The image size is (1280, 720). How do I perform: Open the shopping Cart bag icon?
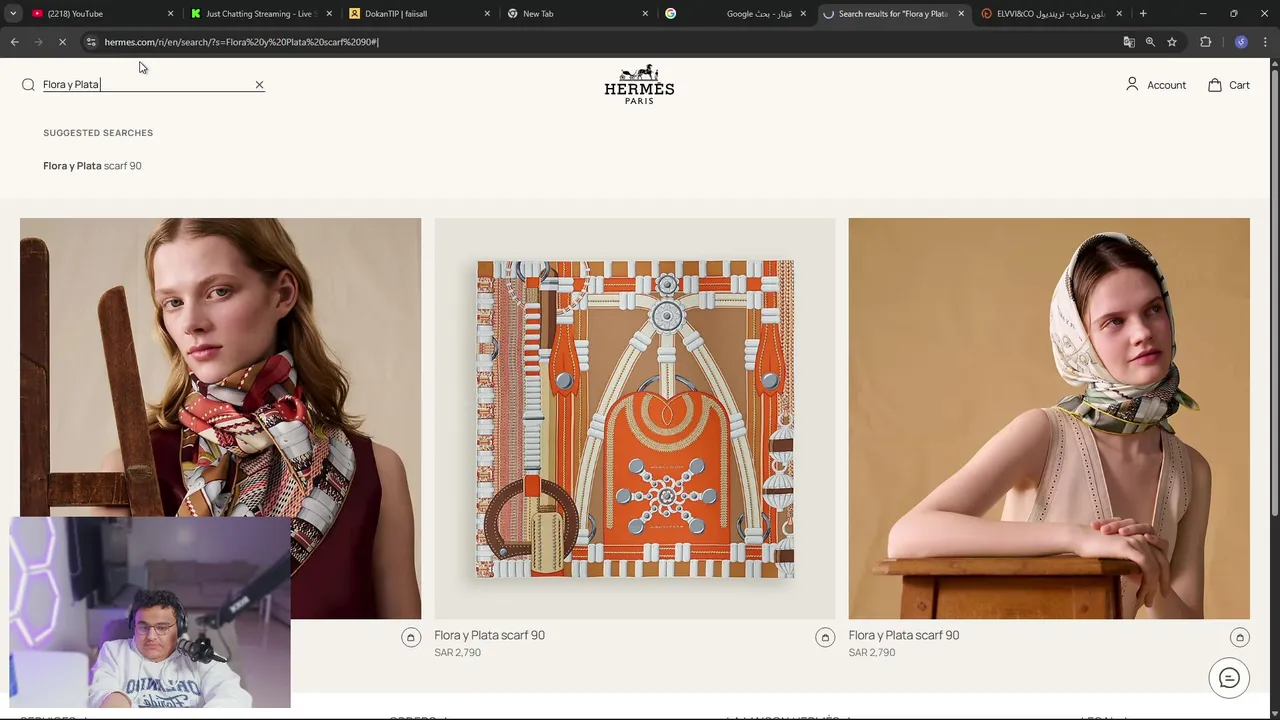pyautogui.click(x=1215, y=85)
